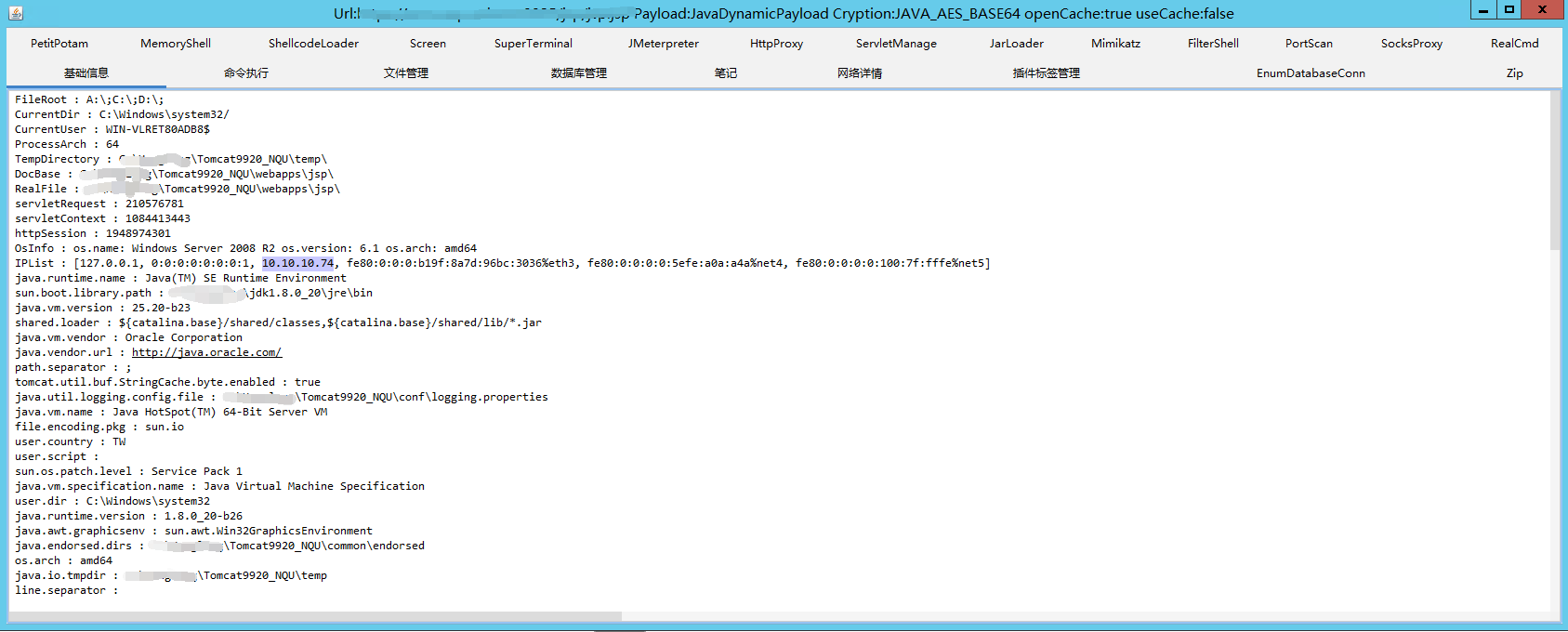This screenshot has height=632, width=1568.
Task: Go to the JarLoader tab
Action: [x=1016, y=44]
